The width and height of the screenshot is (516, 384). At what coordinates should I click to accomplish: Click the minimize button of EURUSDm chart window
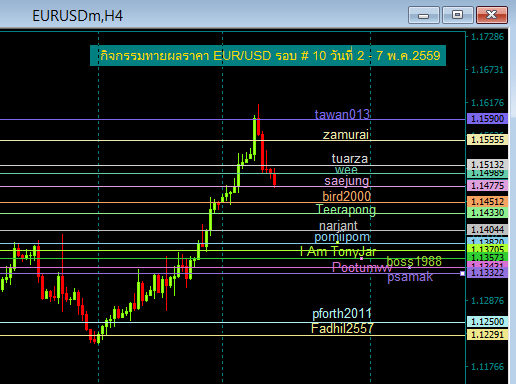(x=424, y=15)
